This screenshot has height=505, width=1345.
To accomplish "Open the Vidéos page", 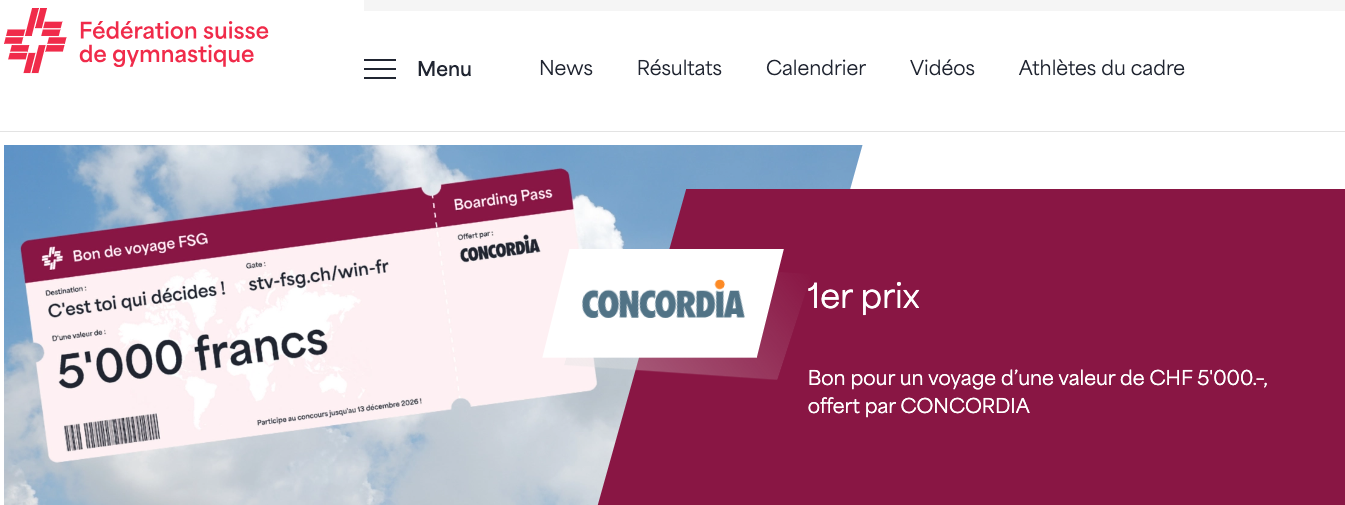I will click(x=942, y=68).
